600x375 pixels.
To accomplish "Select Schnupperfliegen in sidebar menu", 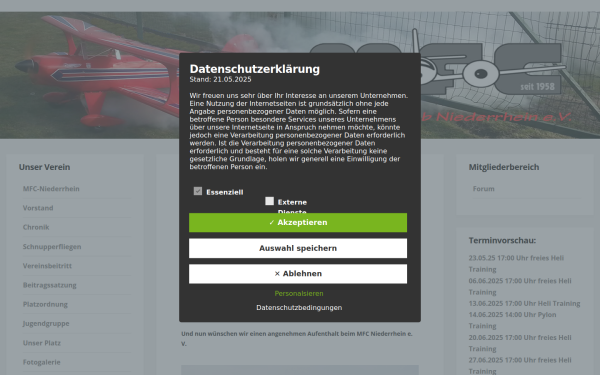I will coord(52,246).
